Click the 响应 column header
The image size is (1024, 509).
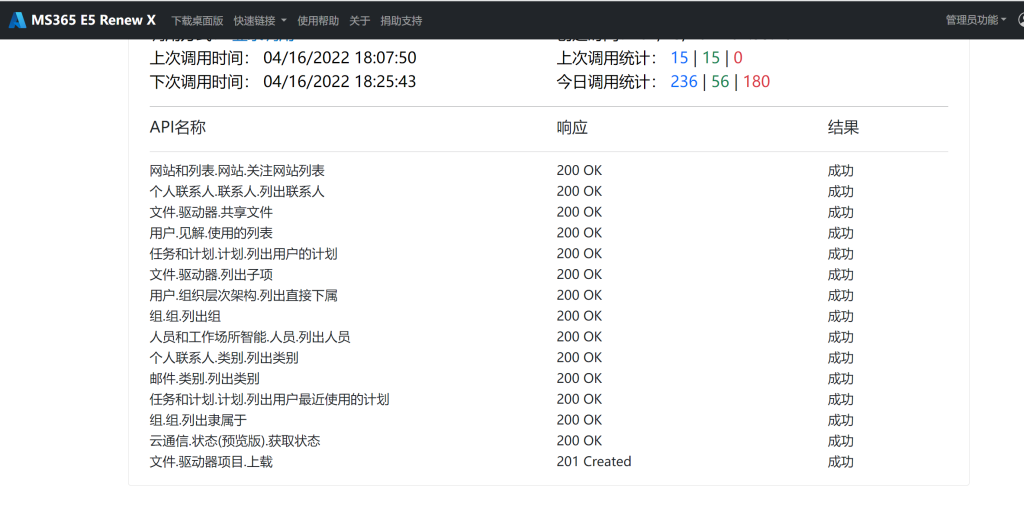pyautogui.click(x=572, y=127)
